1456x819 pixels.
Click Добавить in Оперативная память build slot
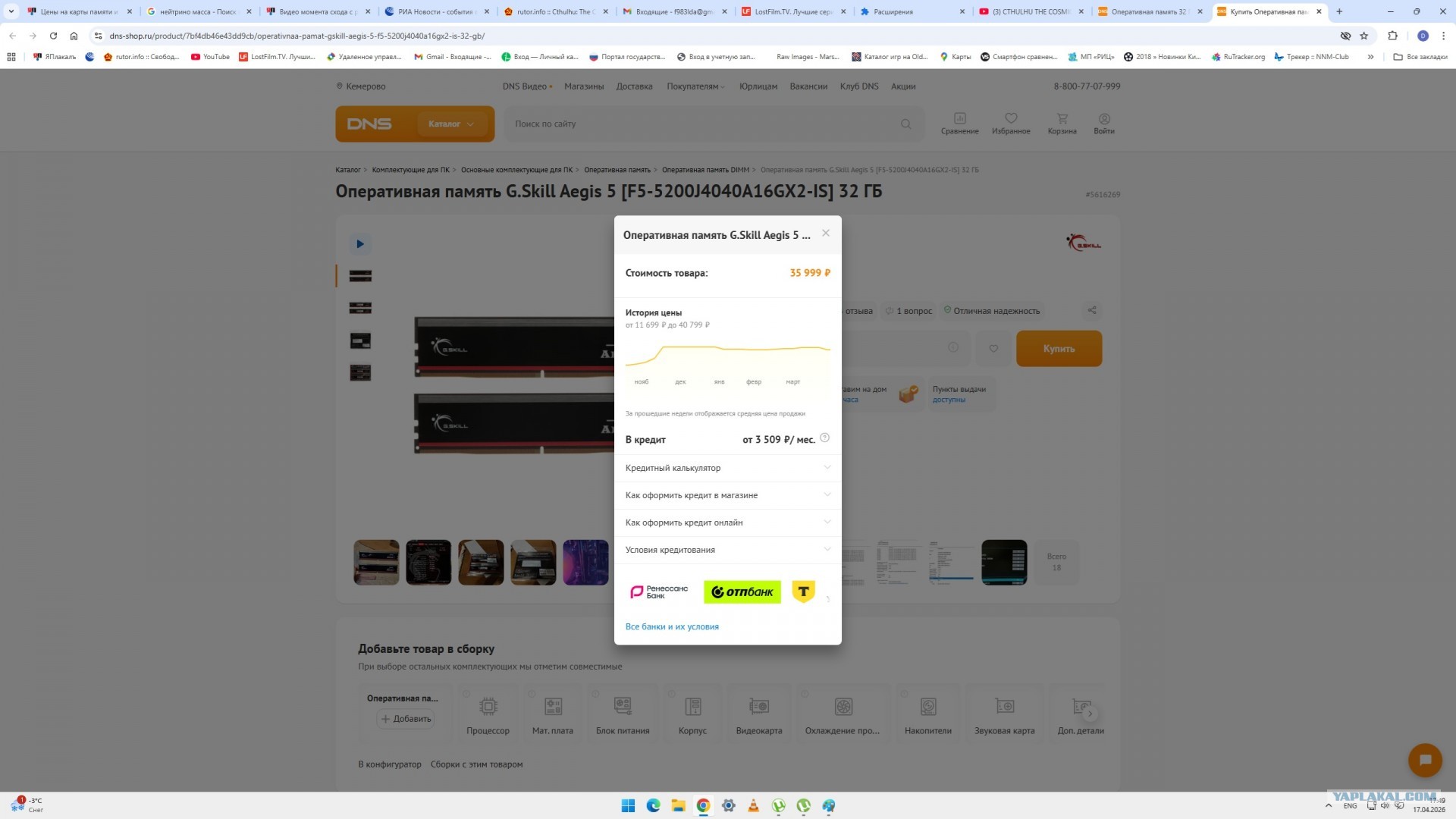coord(406,719)
